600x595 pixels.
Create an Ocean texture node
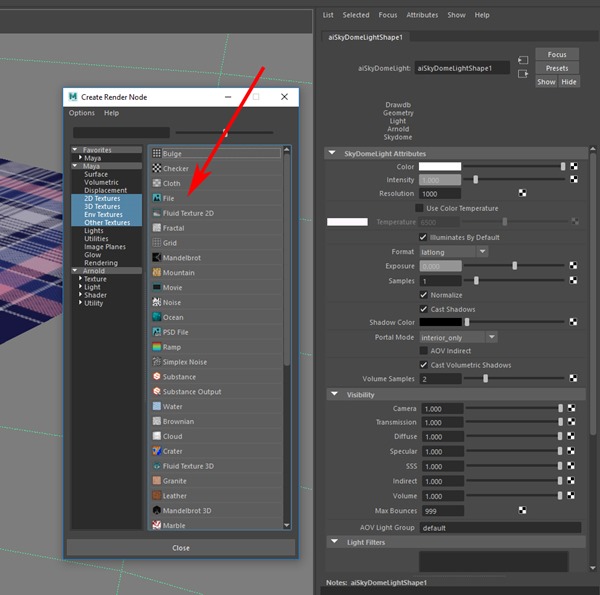(216, 318)
